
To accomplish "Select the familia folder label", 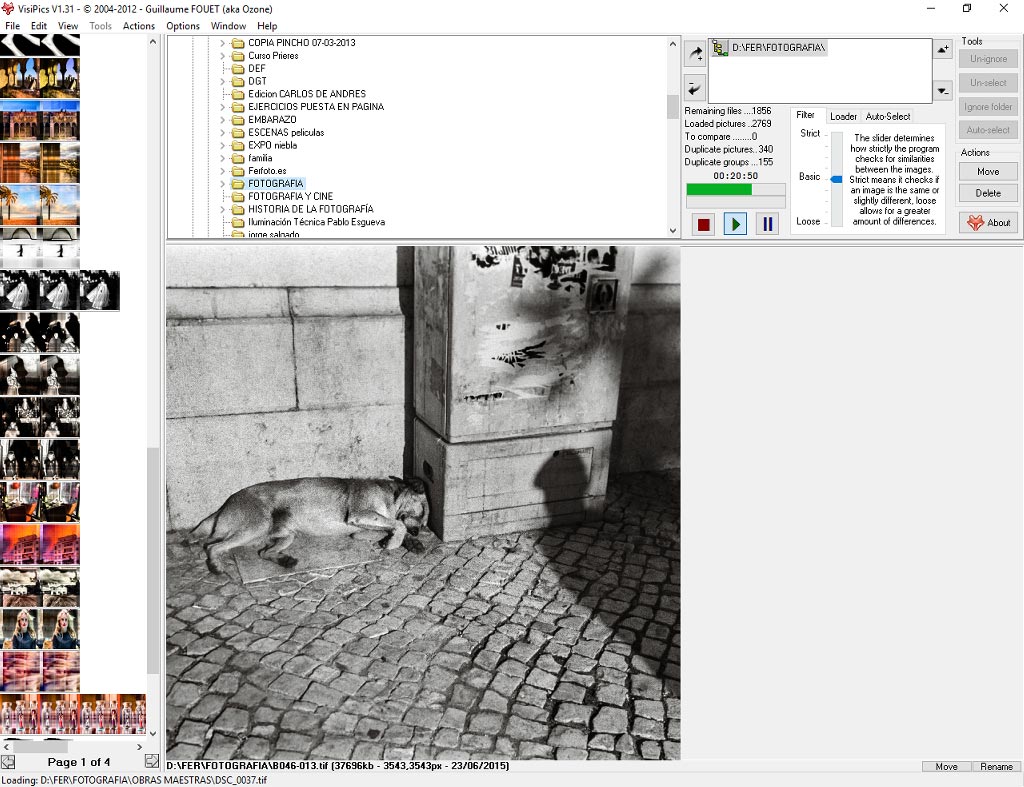I will (x=260, y=158).
